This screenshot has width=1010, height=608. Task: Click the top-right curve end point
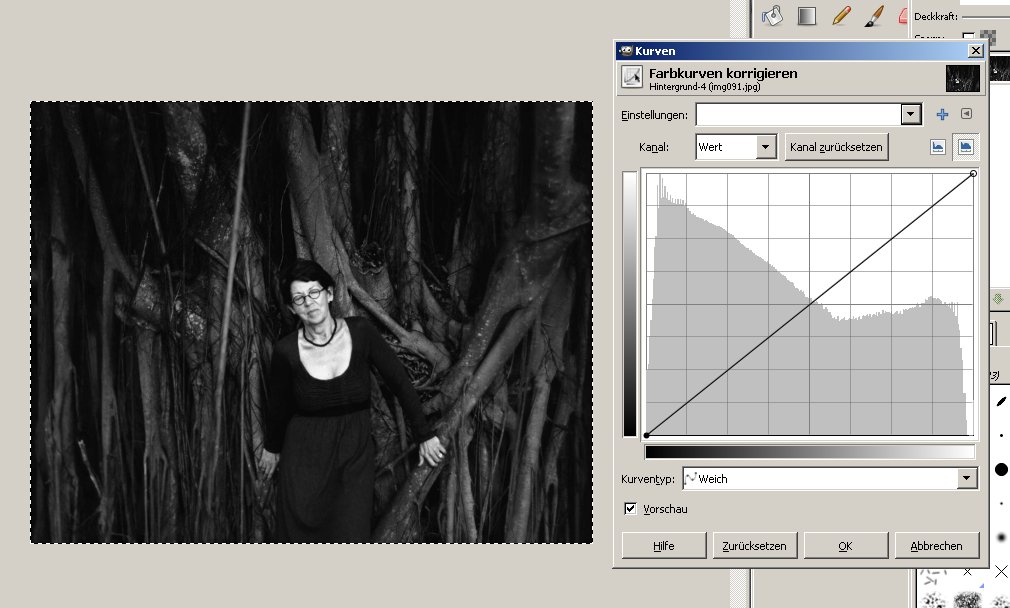(x=973, y=174)
